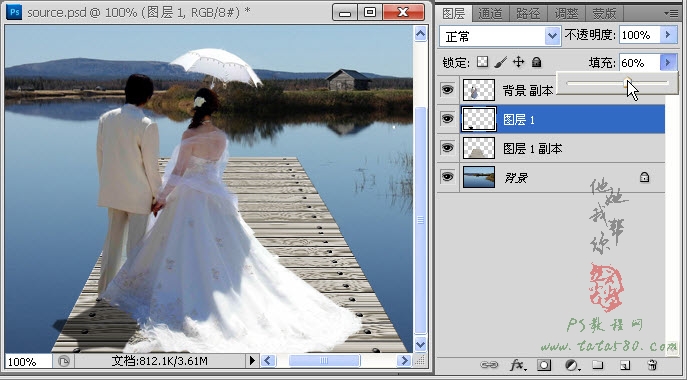This screenshot has height=380, width=687.
Task: Switch to the 调整 tab
Action: coord(566,14)
